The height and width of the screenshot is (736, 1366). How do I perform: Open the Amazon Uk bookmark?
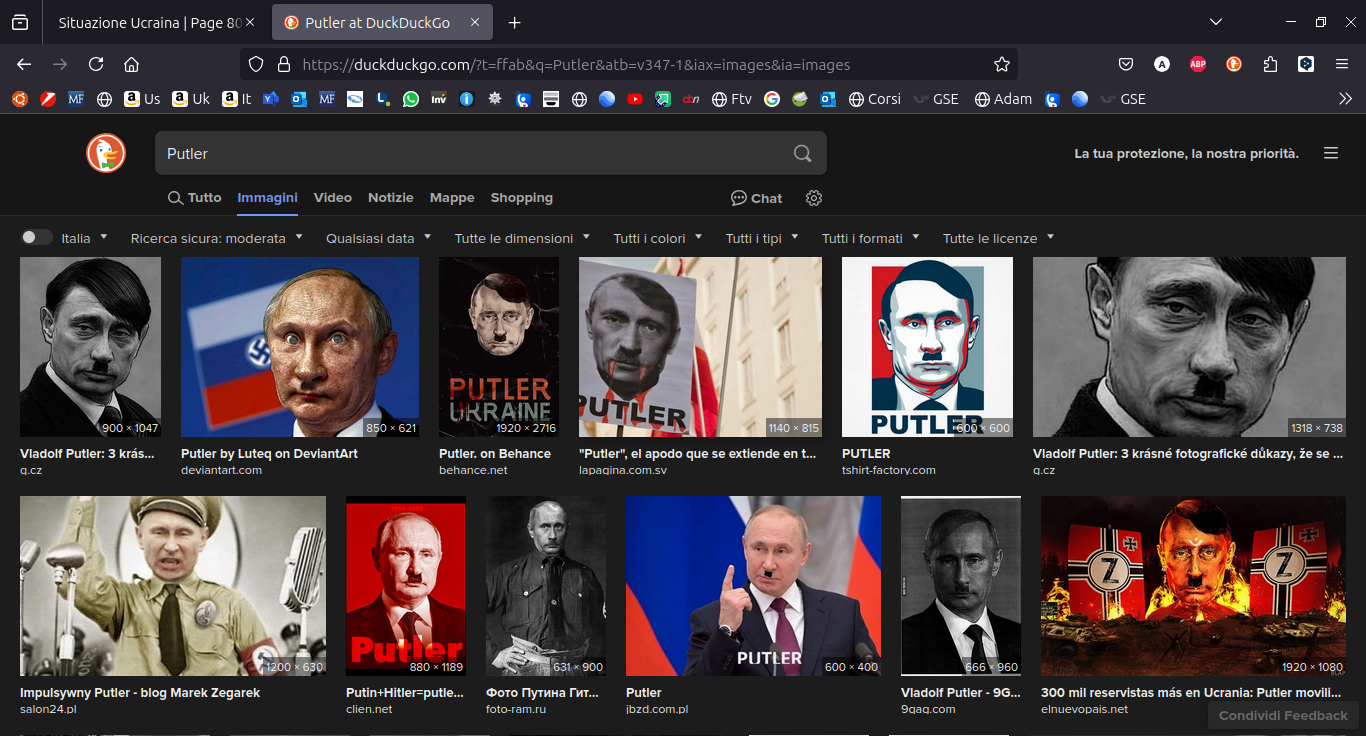191,99
